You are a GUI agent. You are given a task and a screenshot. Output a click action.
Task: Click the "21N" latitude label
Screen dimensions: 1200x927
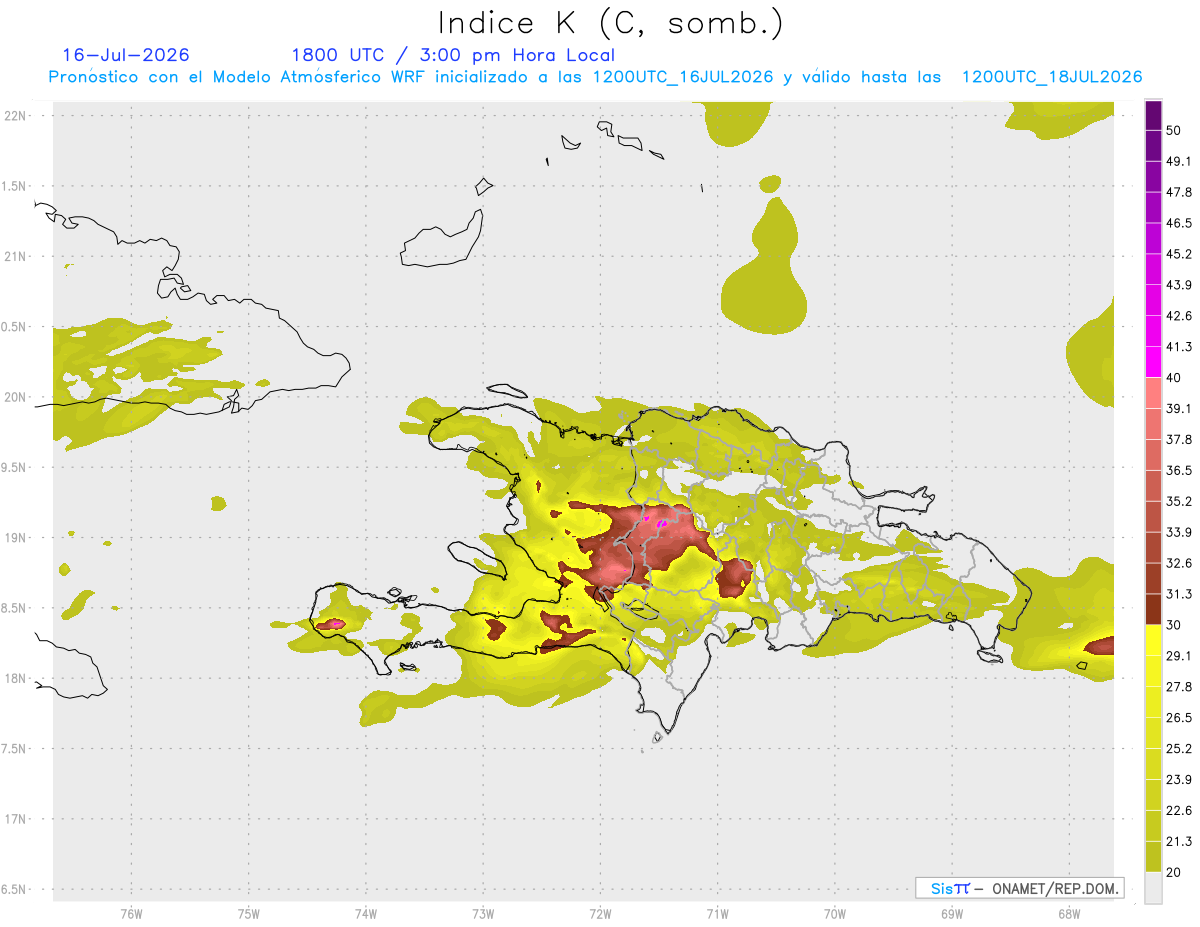pyautogui.click(x=17, y=257)
